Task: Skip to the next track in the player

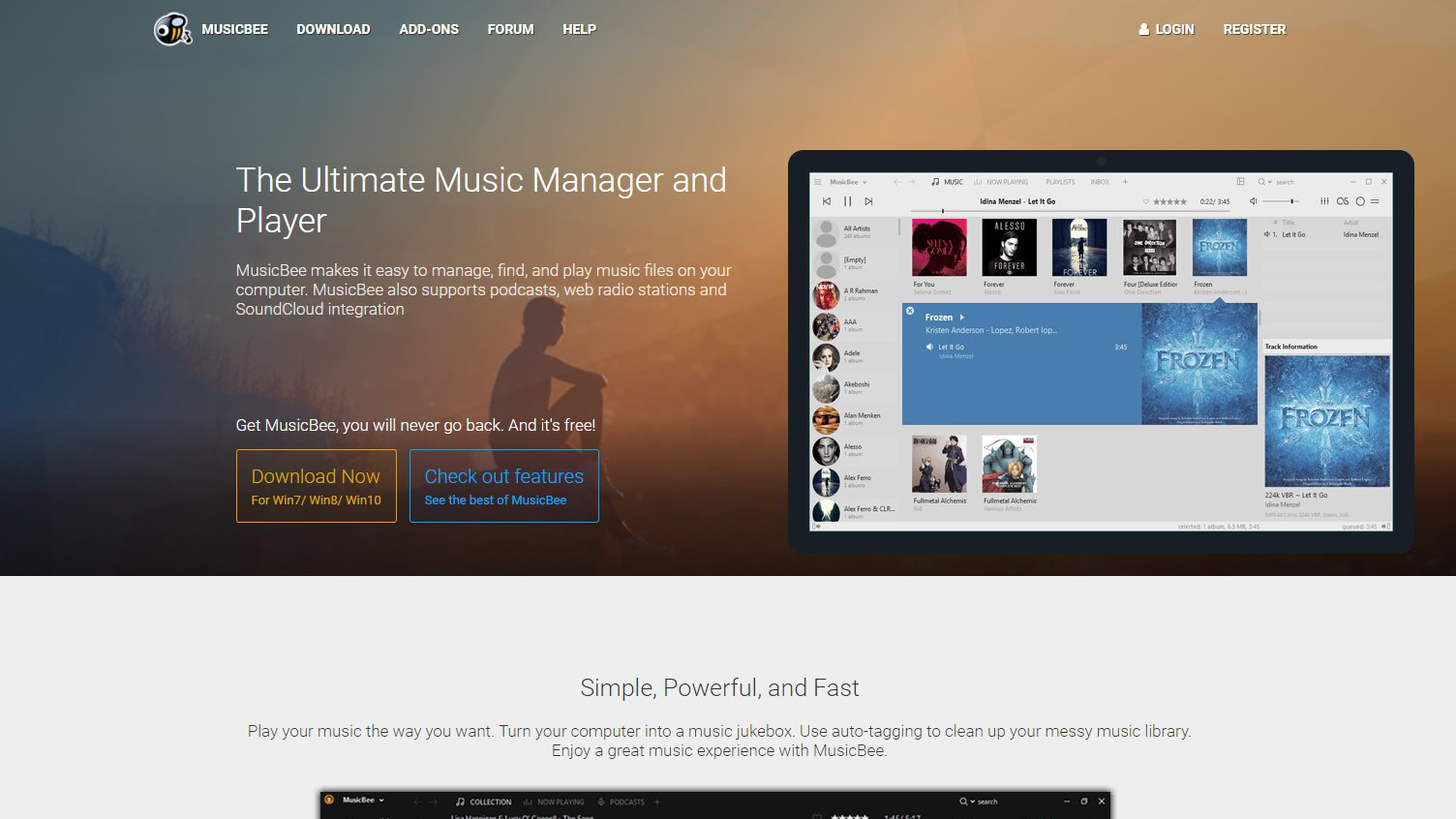Action: 868,201
